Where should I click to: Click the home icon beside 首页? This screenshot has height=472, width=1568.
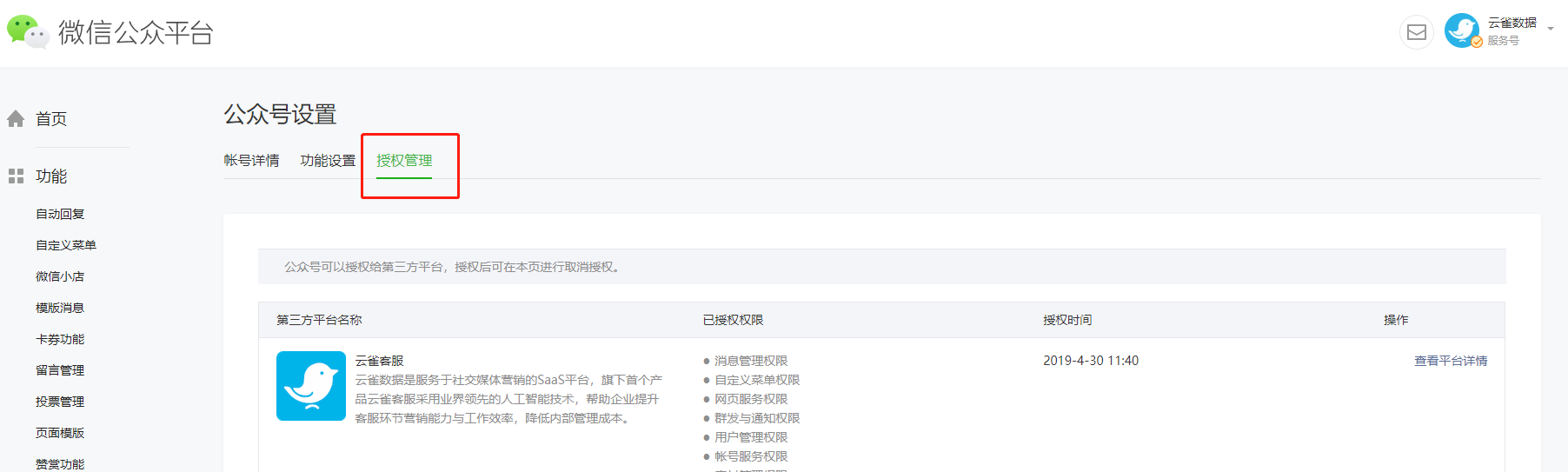coord(16,119)
